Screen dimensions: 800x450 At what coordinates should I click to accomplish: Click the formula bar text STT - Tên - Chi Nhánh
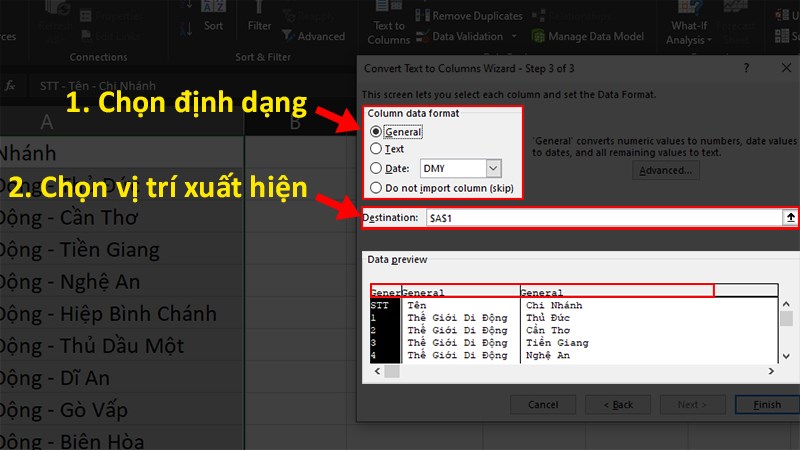pos(97,86)
